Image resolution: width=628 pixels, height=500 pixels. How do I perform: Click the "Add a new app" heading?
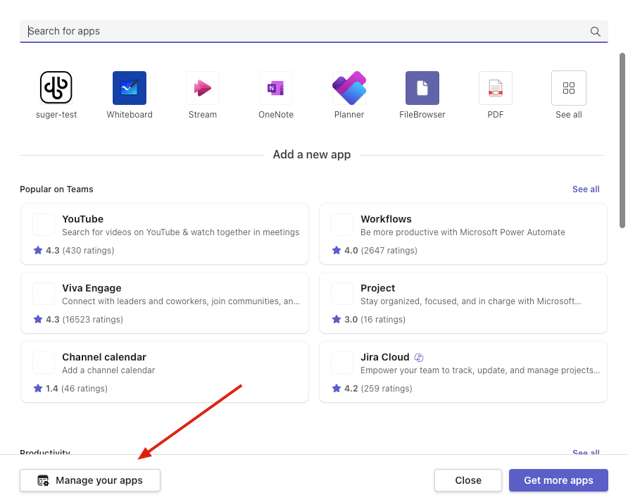click(x=312, y=155)
